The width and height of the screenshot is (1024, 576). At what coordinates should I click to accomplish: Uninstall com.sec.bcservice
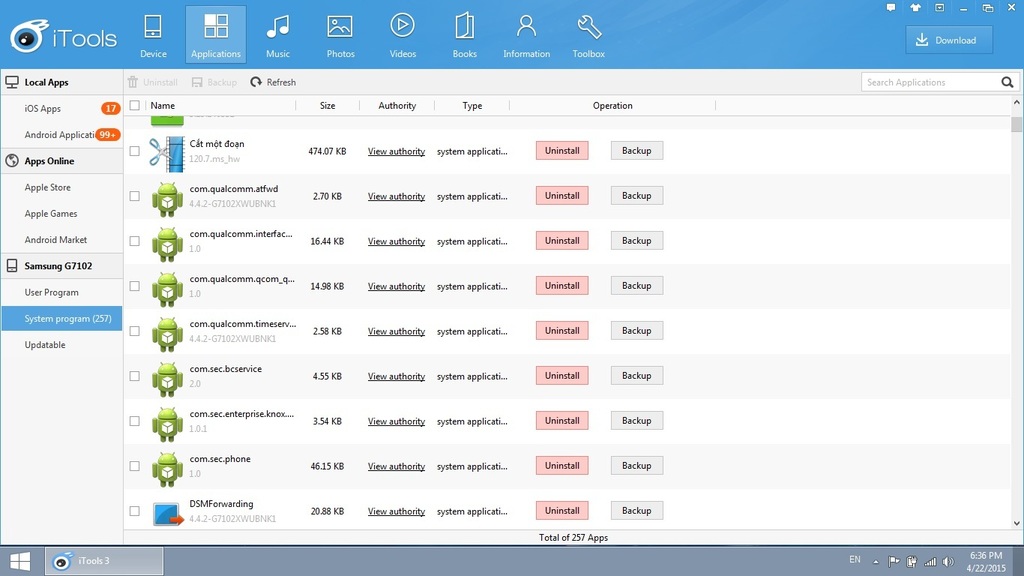point(562,376)
